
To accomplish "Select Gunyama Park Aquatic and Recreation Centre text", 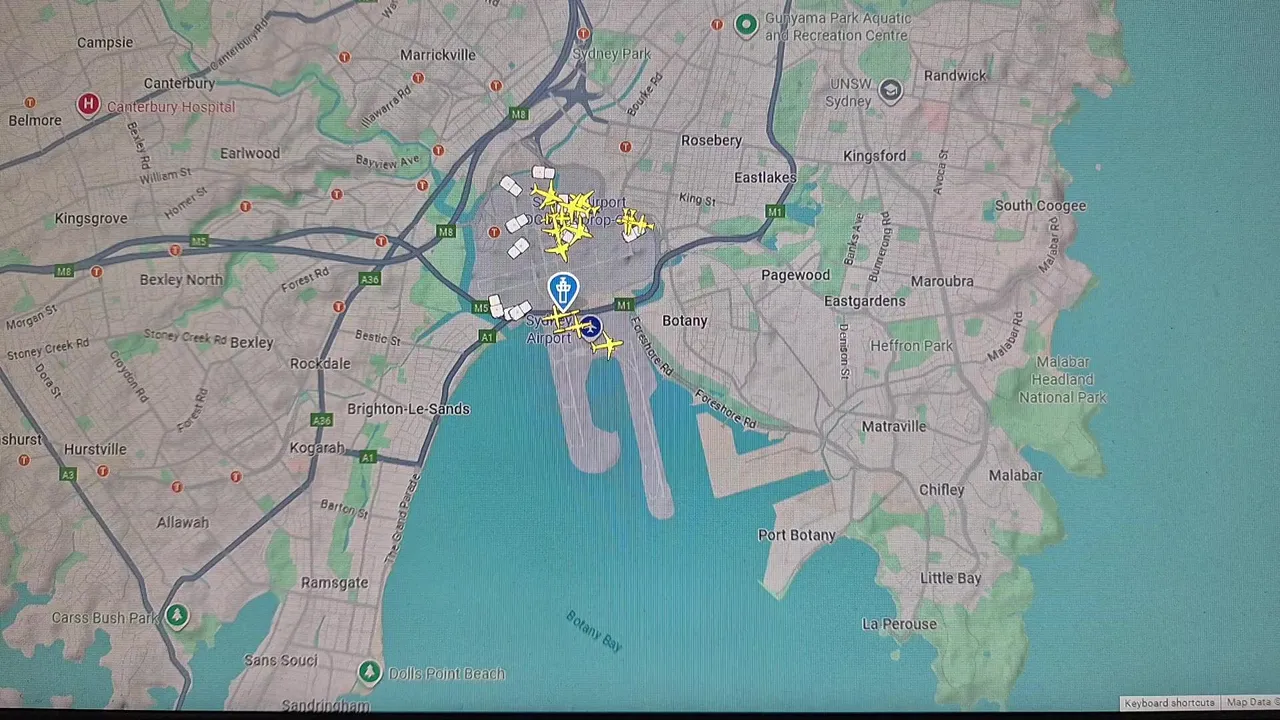I will point(838,27).
